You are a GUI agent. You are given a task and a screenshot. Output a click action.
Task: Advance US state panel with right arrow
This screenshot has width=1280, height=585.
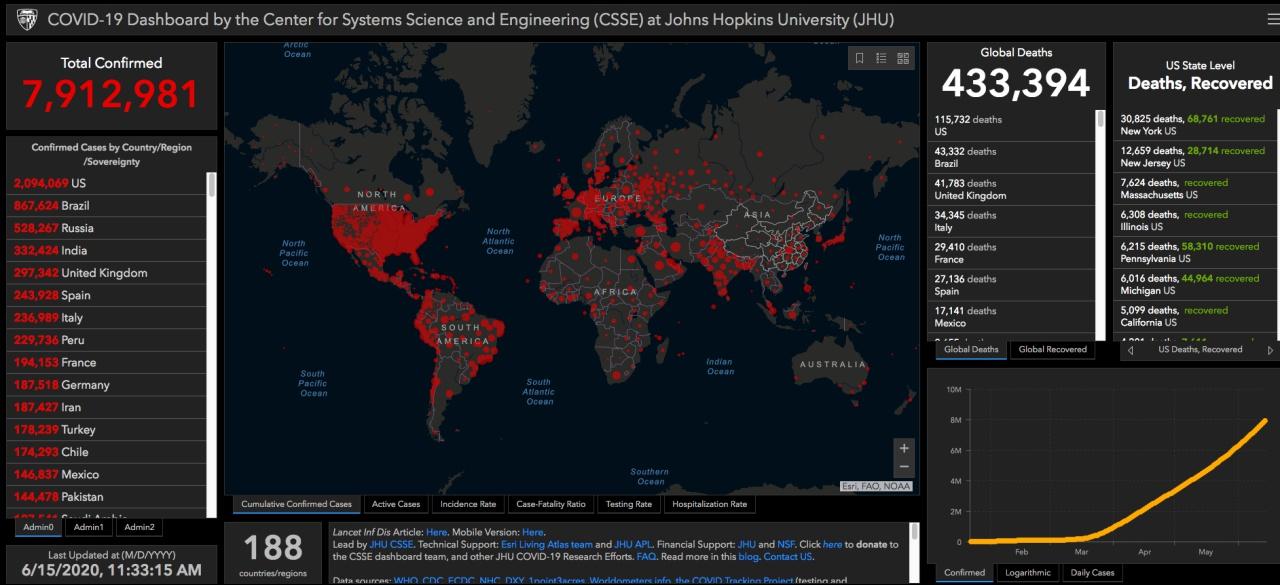[x=1270, y=350]
